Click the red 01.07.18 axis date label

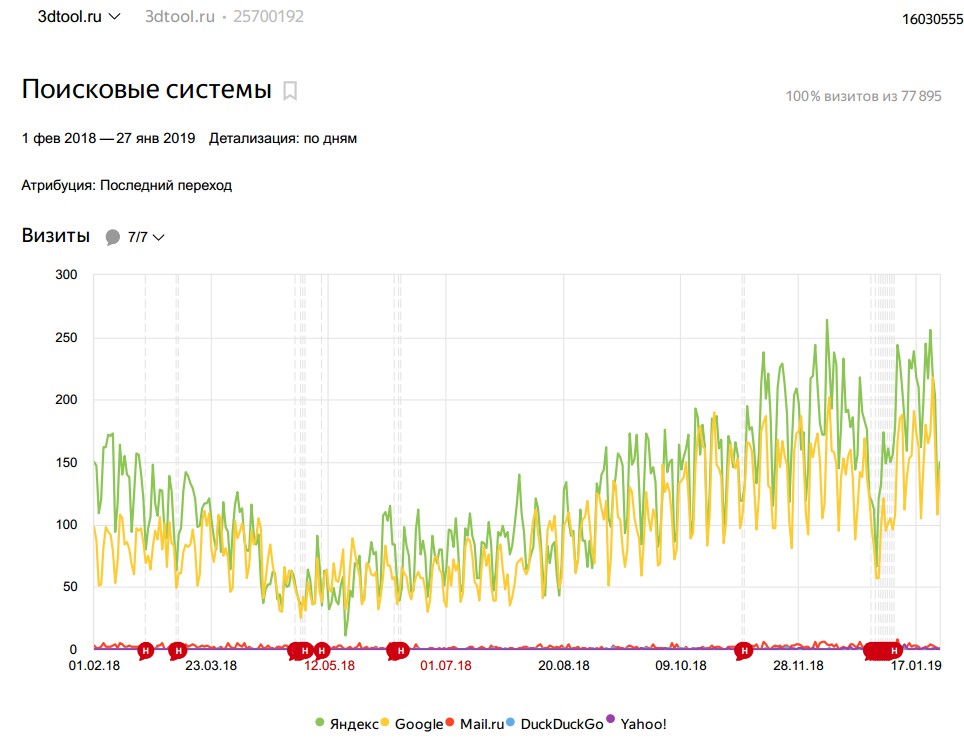[x=446, y=666]
